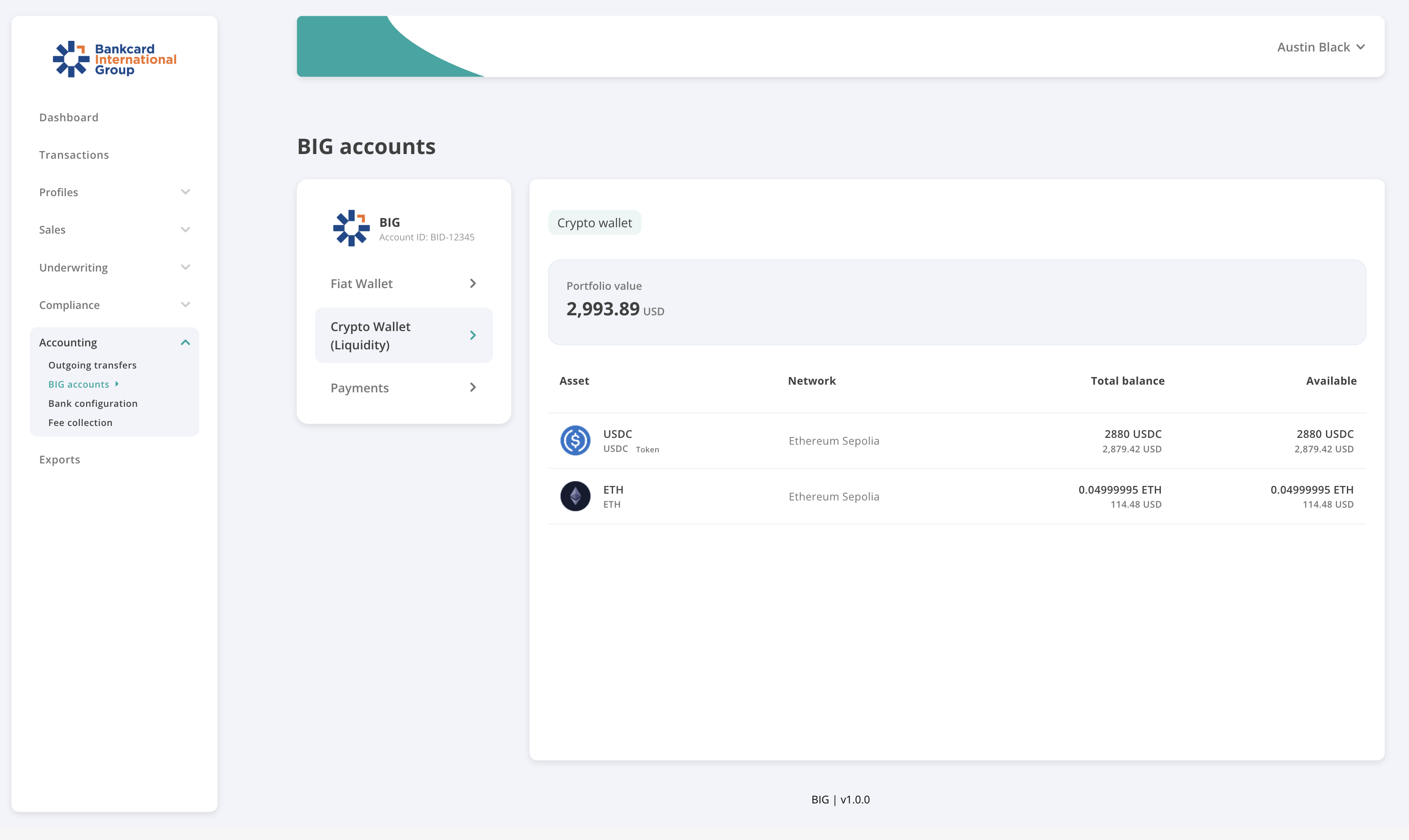This screenshot has width=1409, height=840.
Task: Click the arrow beside BIG accounts submenu
Action: pyautogui.click(x=117, y=384)
